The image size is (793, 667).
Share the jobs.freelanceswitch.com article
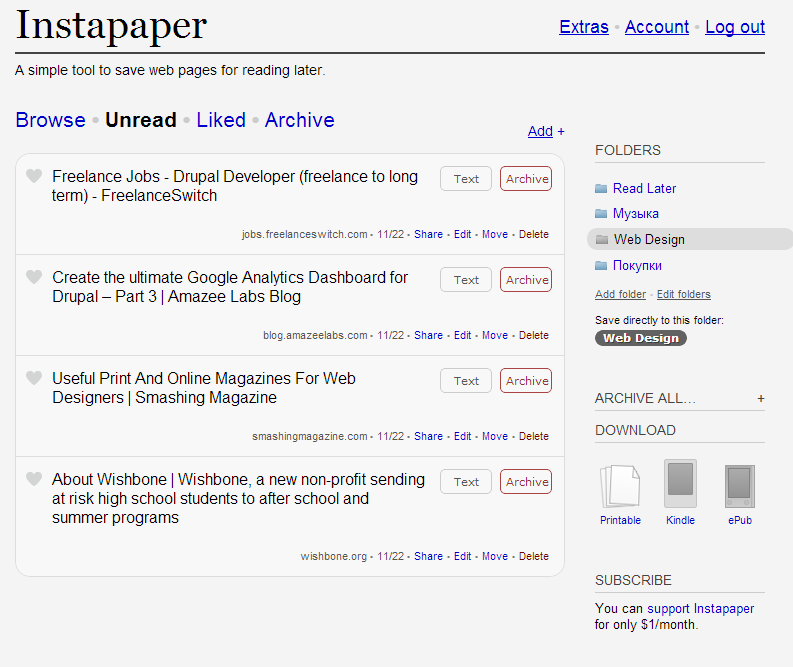click(428, 234)
